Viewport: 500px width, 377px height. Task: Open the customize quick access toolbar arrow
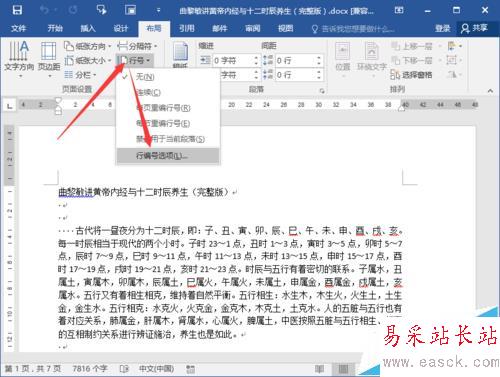[x=158, y=10]
